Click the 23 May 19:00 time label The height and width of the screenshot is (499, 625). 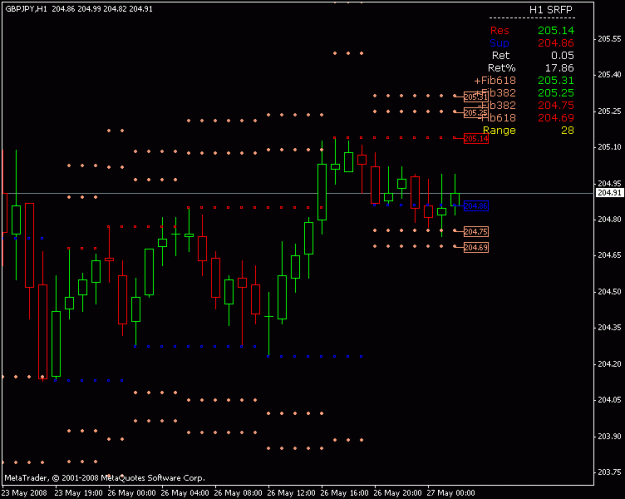[78, 493]
